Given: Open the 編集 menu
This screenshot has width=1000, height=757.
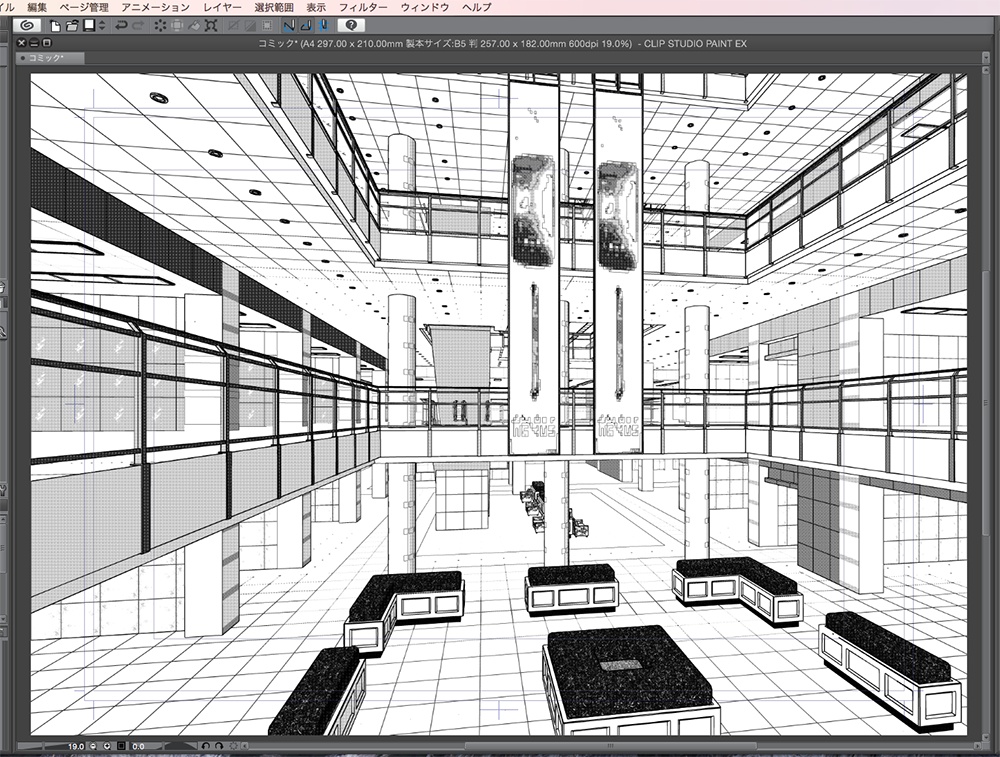Looking at the screenshot, I should pyautogui.click(x=37, y=8).
